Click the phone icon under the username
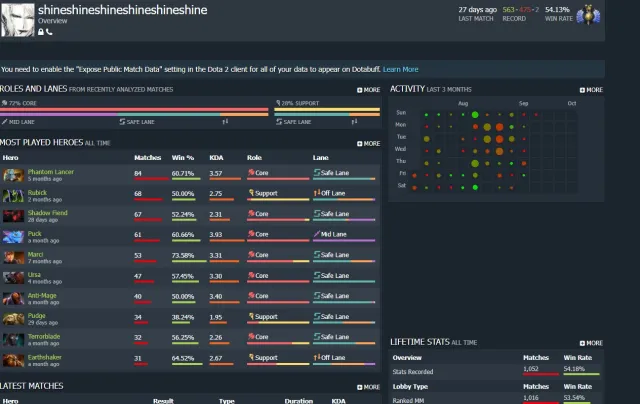The height and width of the screenshot is (404, 640). pyautogui.click(x=49, y=32)
